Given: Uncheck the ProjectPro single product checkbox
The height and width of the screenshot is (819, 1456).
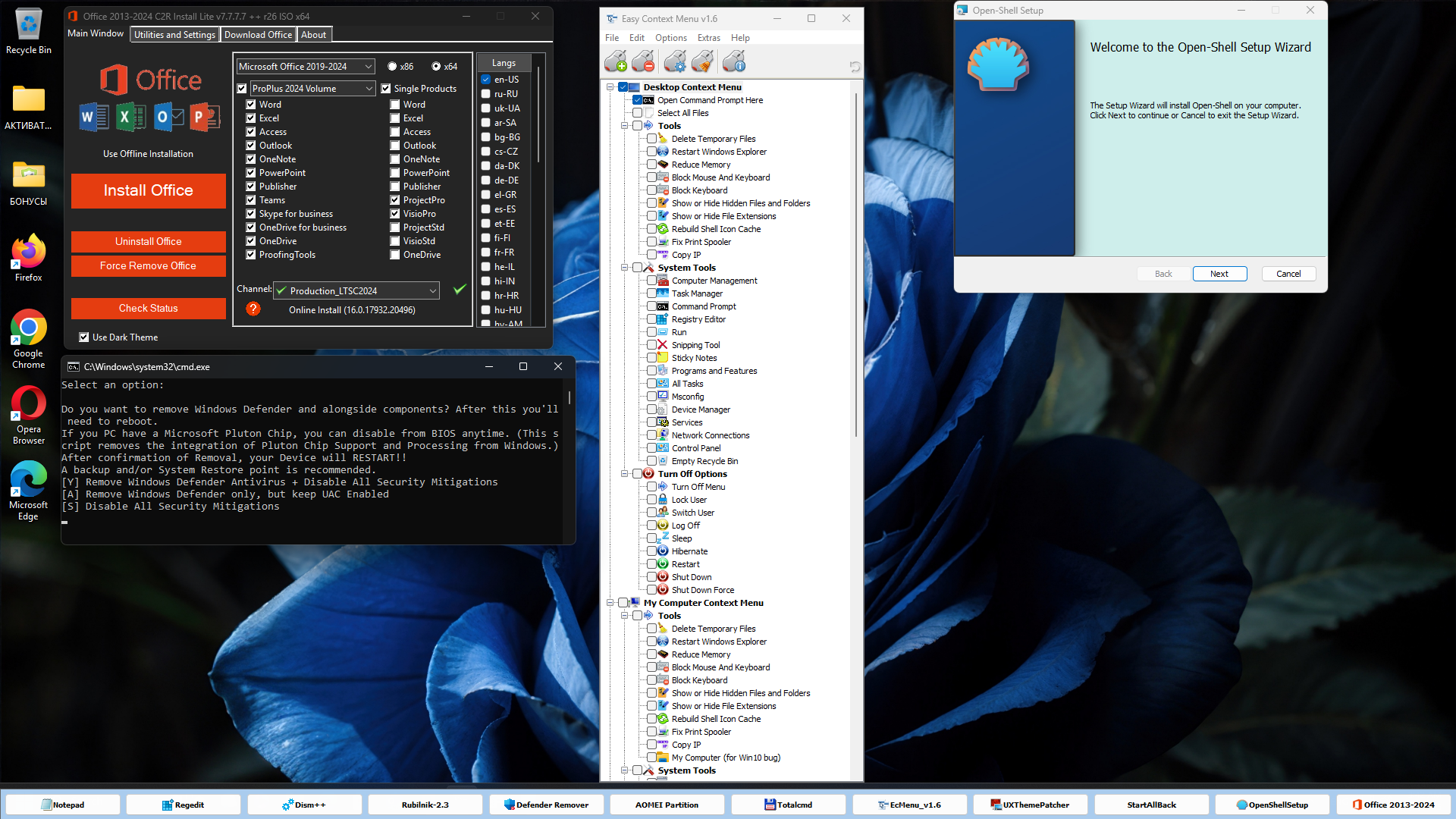Looking at the screenshot, I should click(394, 200).
